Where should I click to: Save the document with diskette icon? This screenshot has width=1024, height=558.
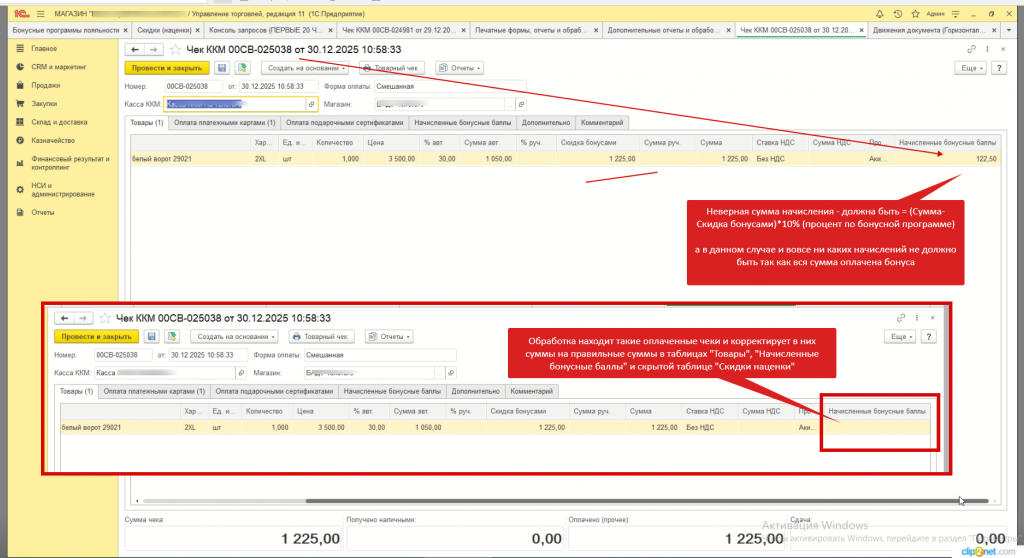[222, 68]
